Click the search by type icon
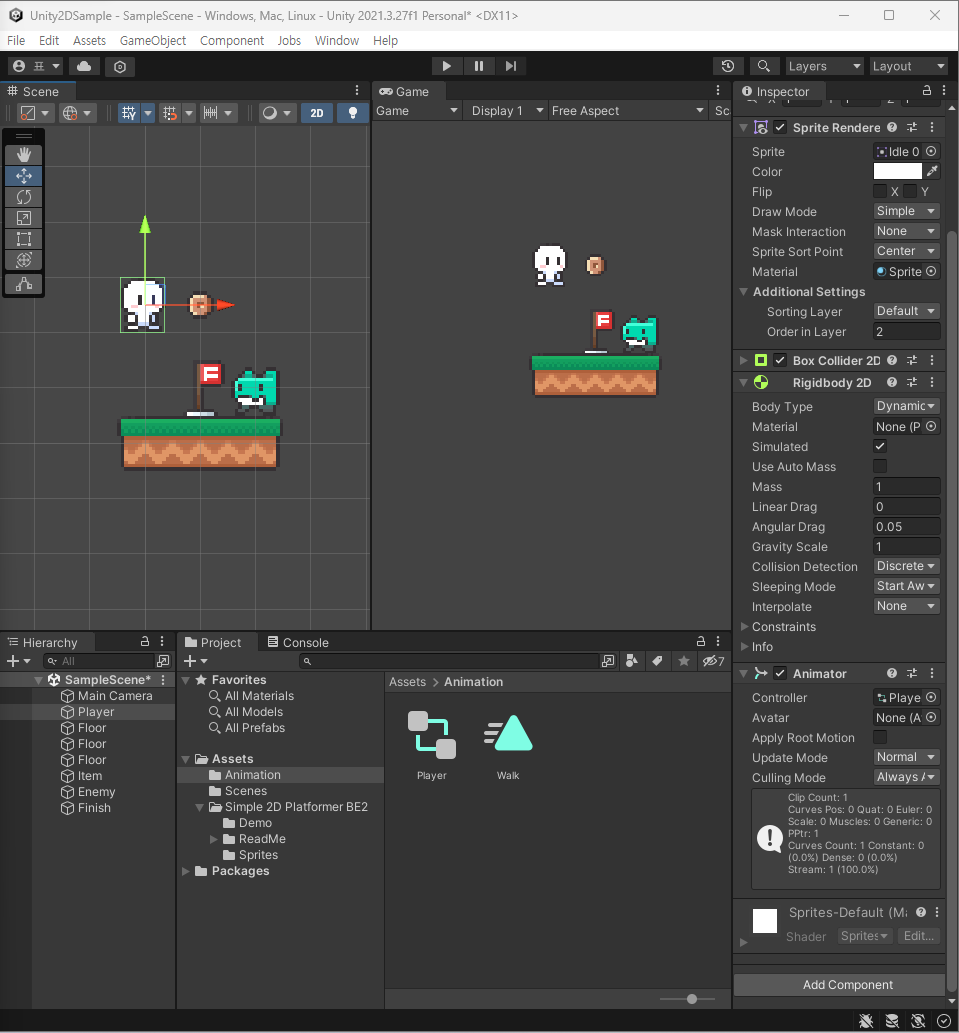The height and width of the screenshot is (1033, 959). pyautogui.click(x=631, y=661)
